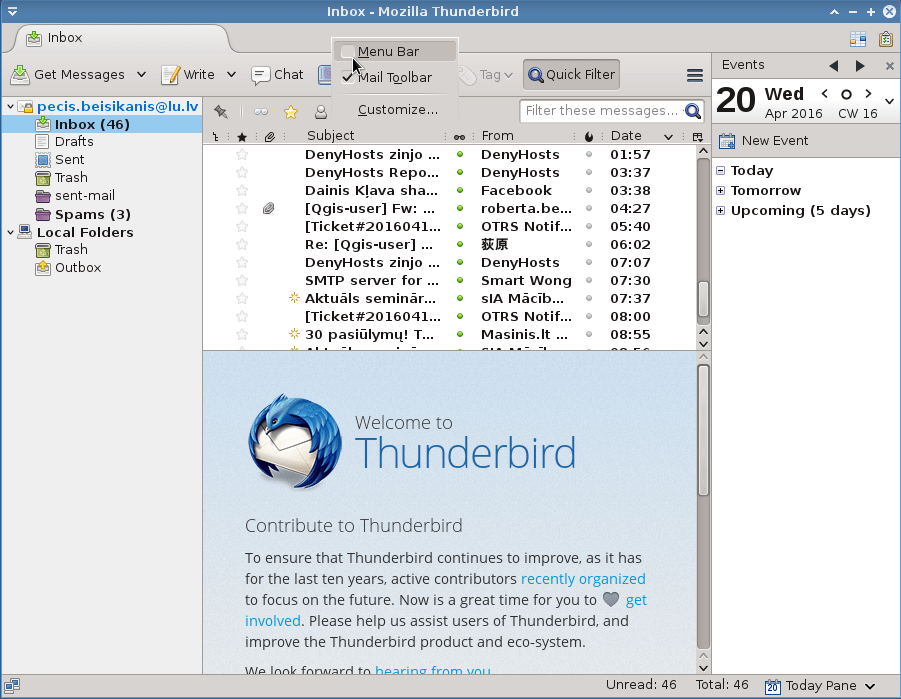Open the sent-mail folder
This screenshot has height=699, width=901.
[x=85, y=196]
